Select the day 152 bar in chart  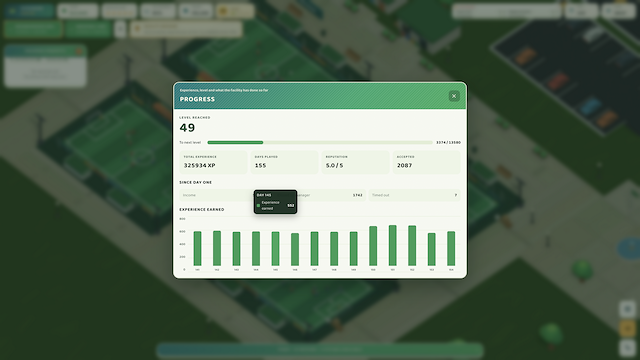412,246
